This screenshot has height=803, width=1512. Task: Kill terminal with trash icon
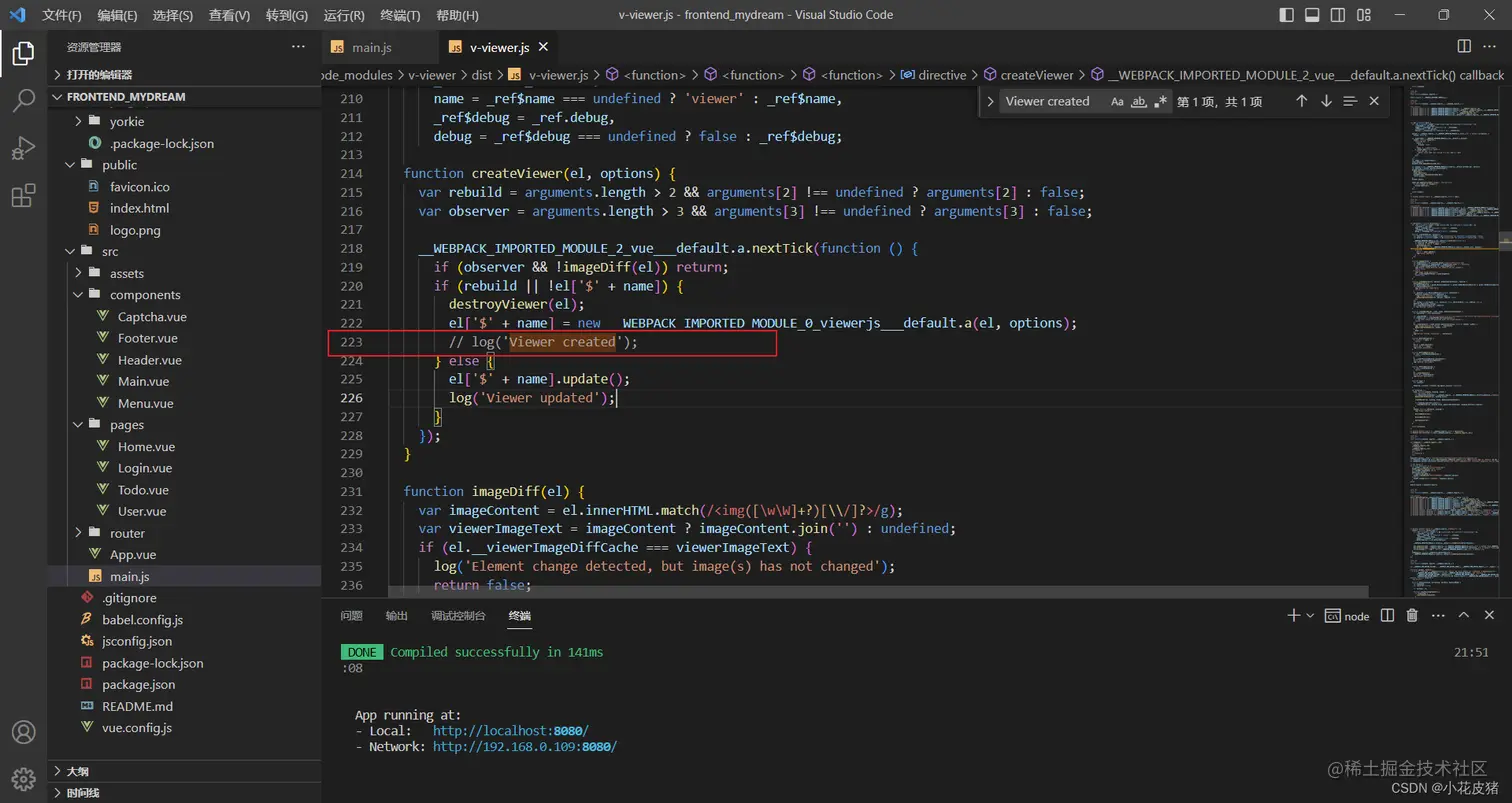click(1412, 615)
